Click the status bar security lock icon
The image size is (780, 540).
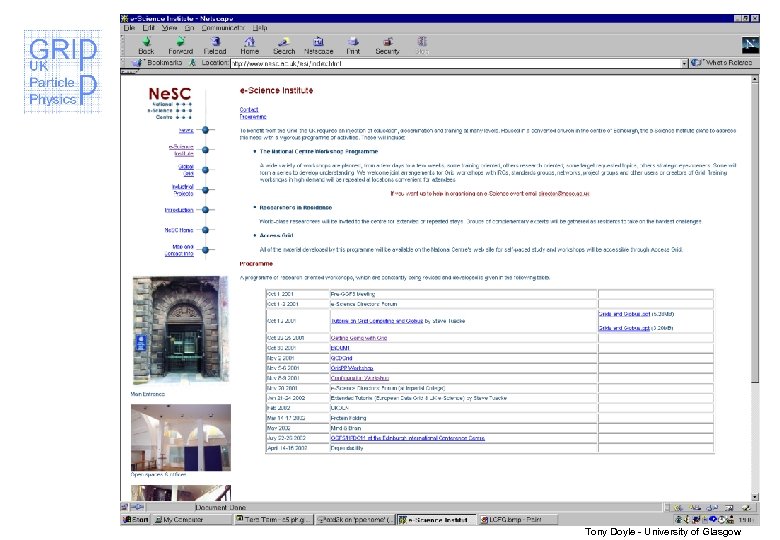[124, 507]
